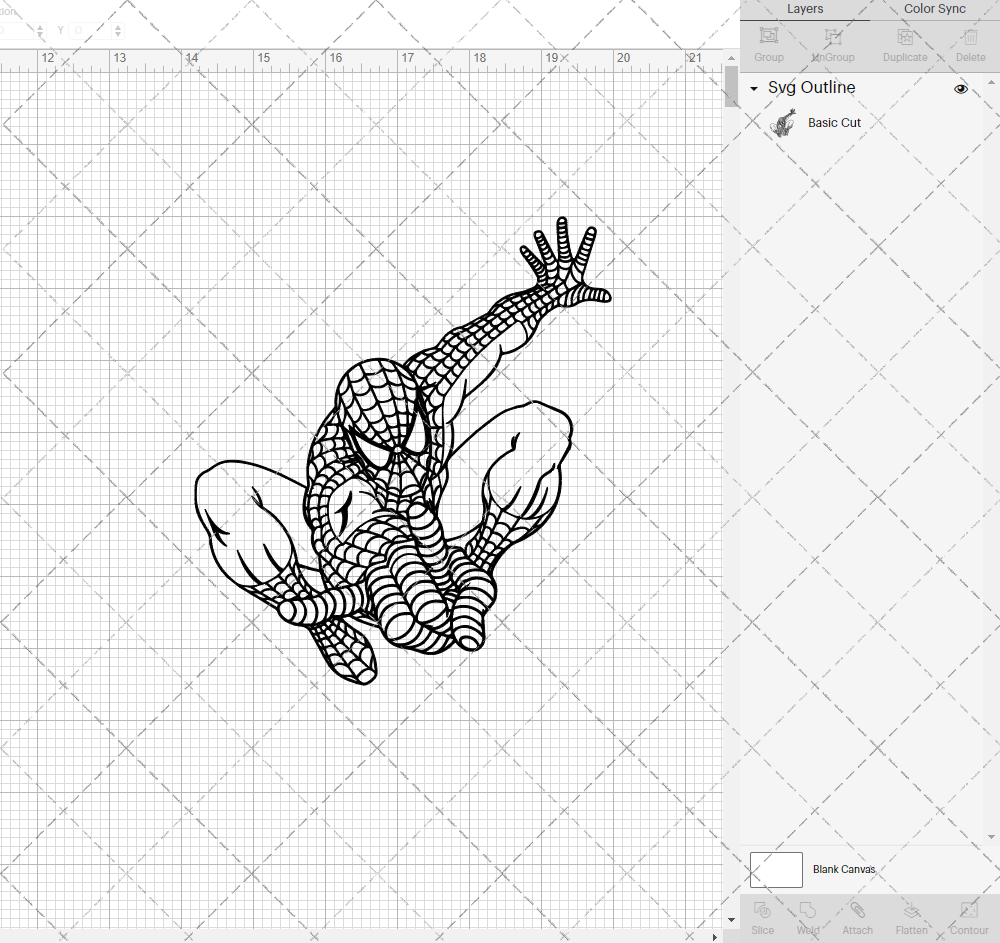Viewport: 1000px width, 943px height.
Task: Select the Attach tool
Action: point(857,915)
